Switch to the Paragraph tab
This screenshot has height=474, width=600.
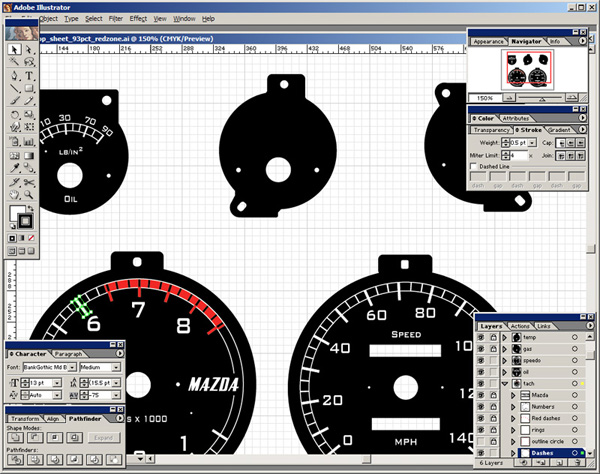click(68, 354)
